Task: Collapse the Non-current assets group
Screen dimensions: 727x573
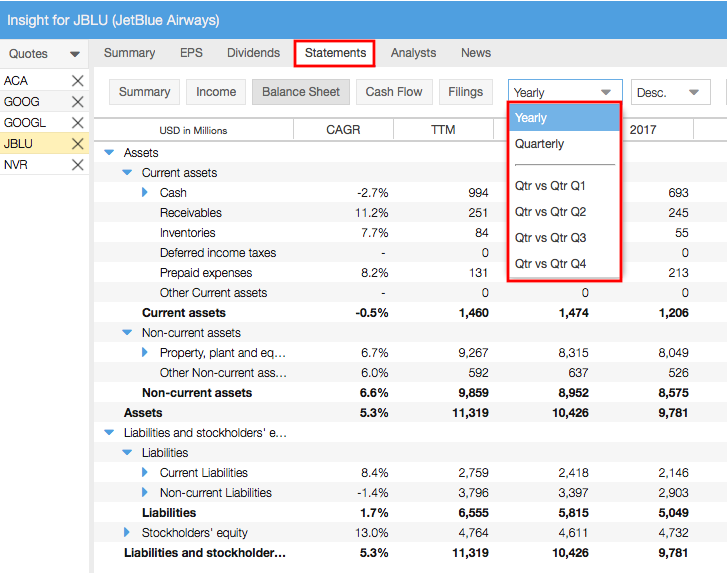Action: tap(127, 332)
